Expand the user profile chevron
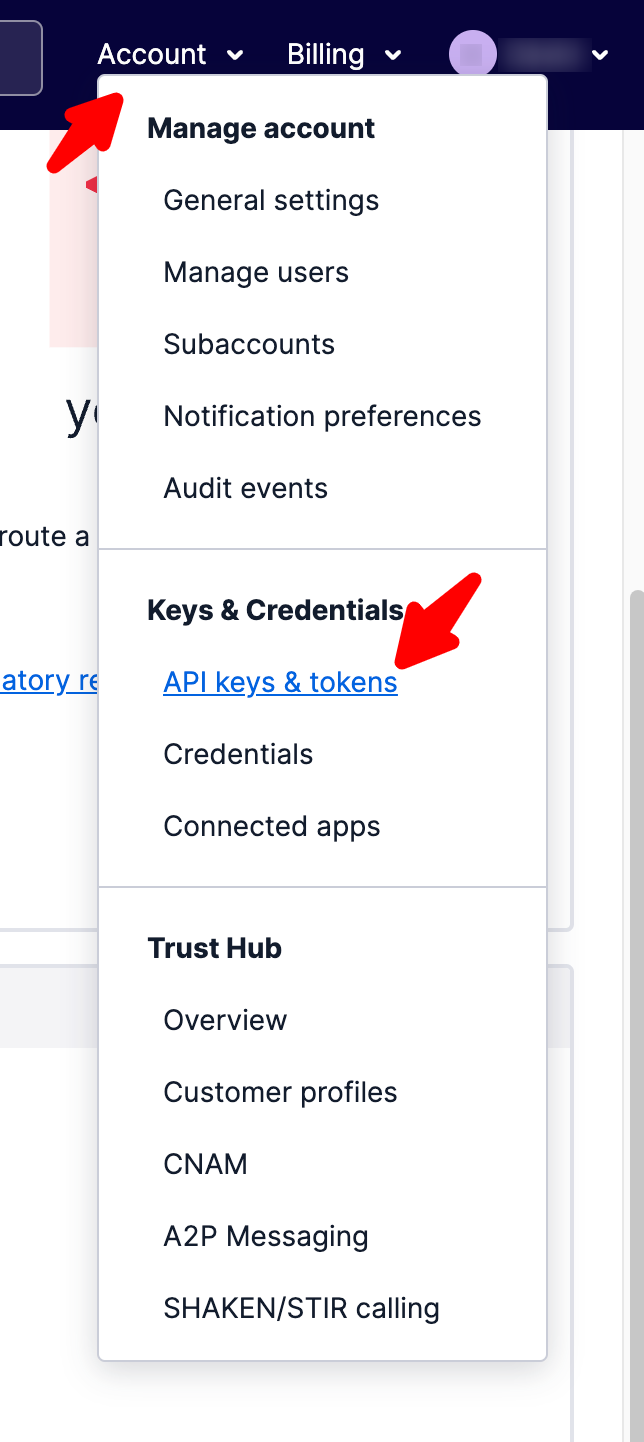The image size is (644, 1442). [x=600, y=55]
